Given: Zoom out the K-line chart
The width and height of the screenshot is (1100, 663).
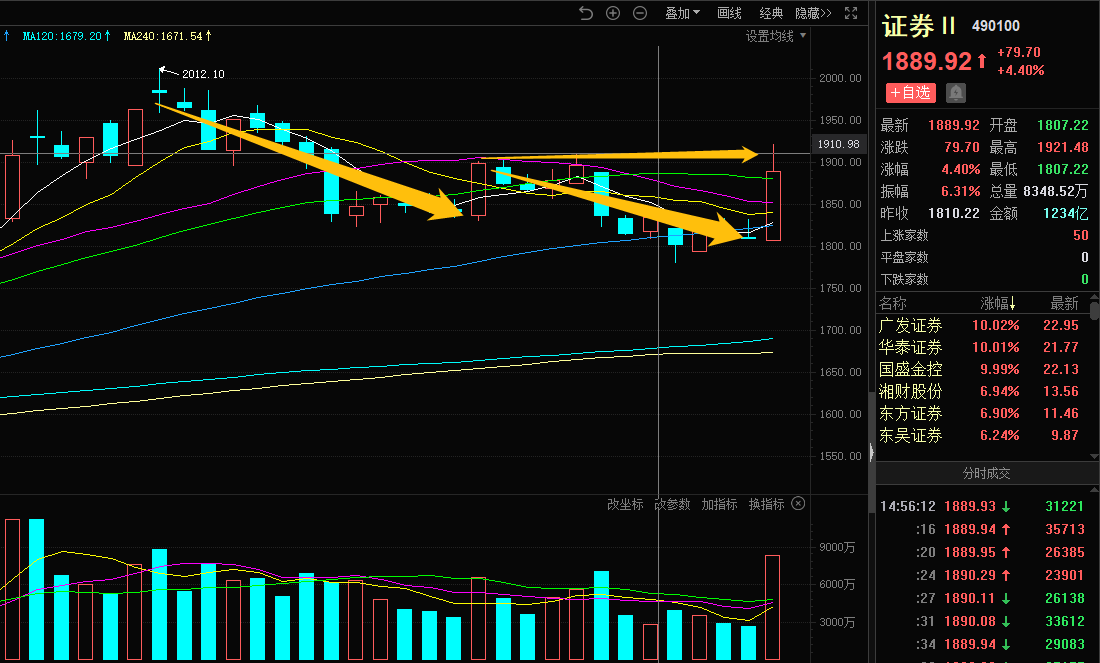Looking at the screenshot, I should click(640, 13).
